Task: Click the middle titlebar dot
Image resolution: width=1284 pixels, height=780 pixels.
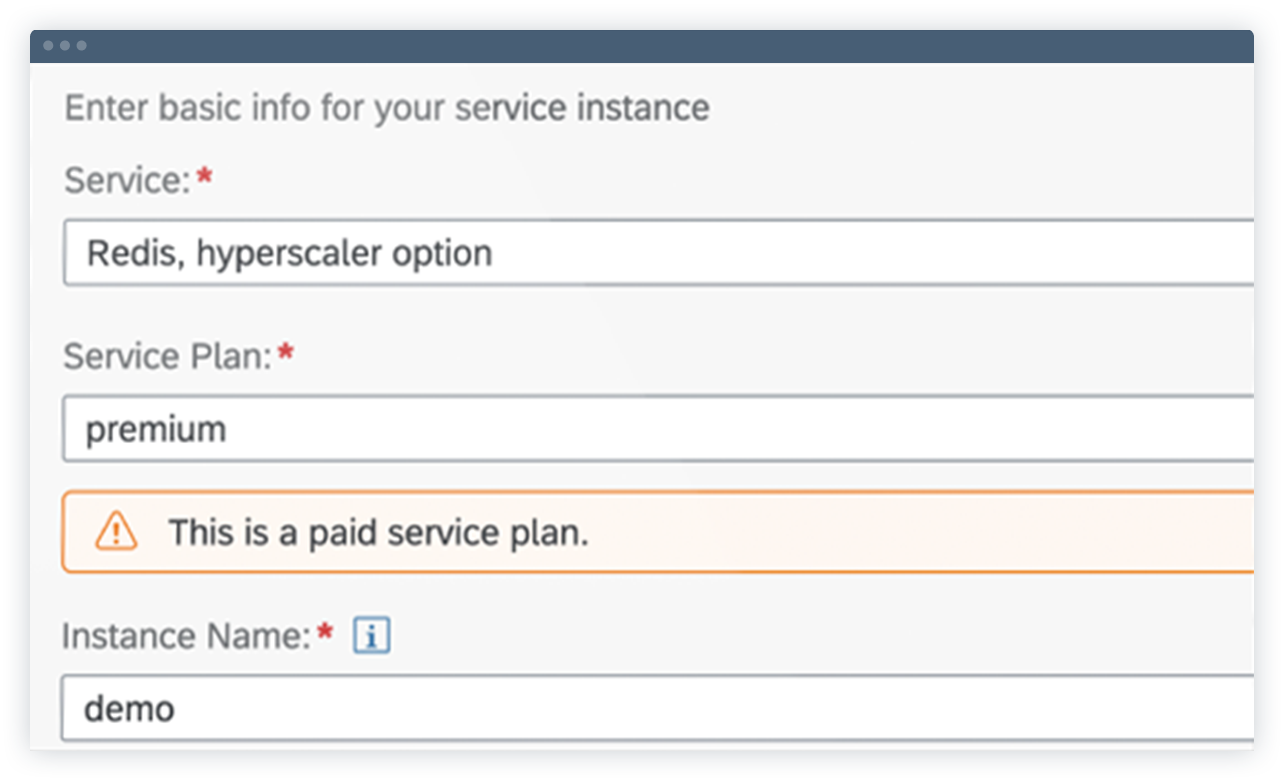Action: [63, 45]
